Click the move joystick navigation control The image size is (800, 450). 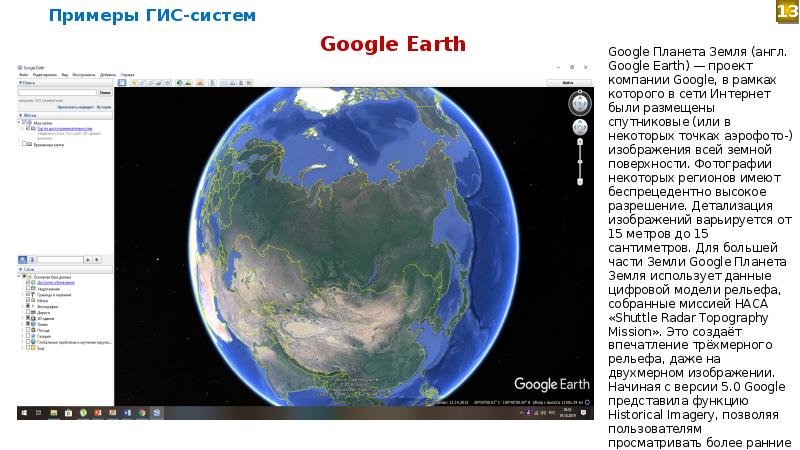pyautogui.click(x=580, y=128)
